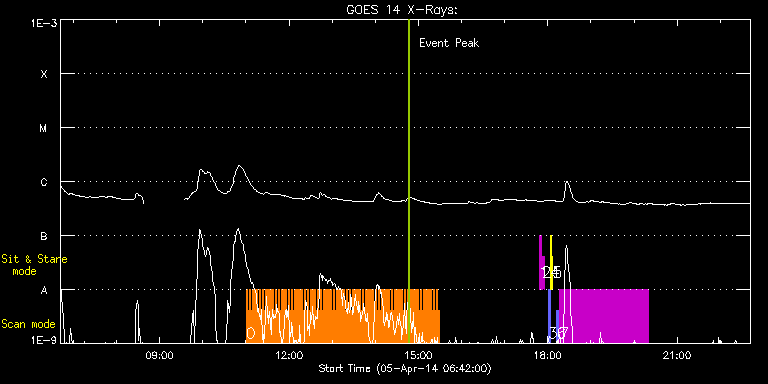This screenshot has width=768, height=384.
Task: Select the large orange Scan mode block
Action: 343,316
